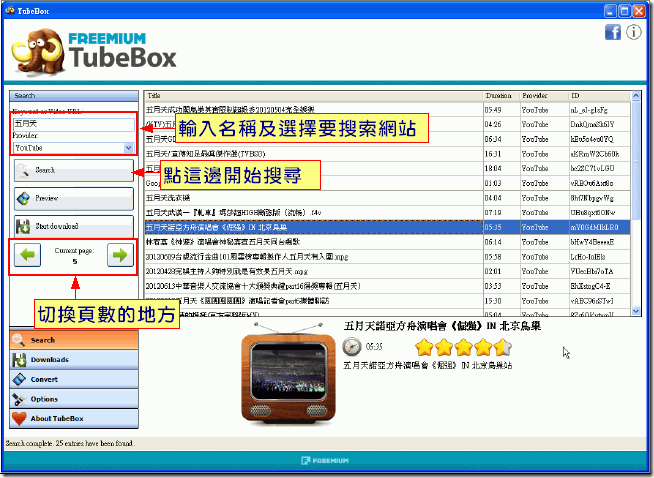
Task: Click the Search tab magnifier icon
Action: (18, 340)
